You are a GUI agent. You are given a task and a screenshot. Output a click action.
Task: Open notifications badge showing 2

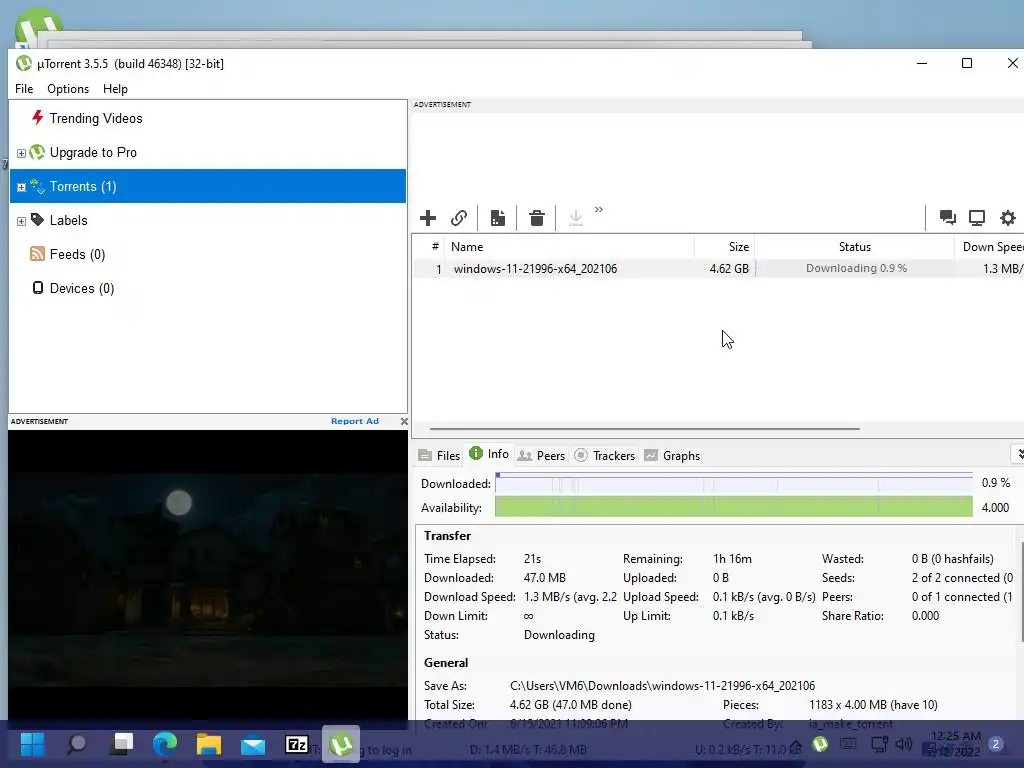pyautogui.click(x=995, y=744)
